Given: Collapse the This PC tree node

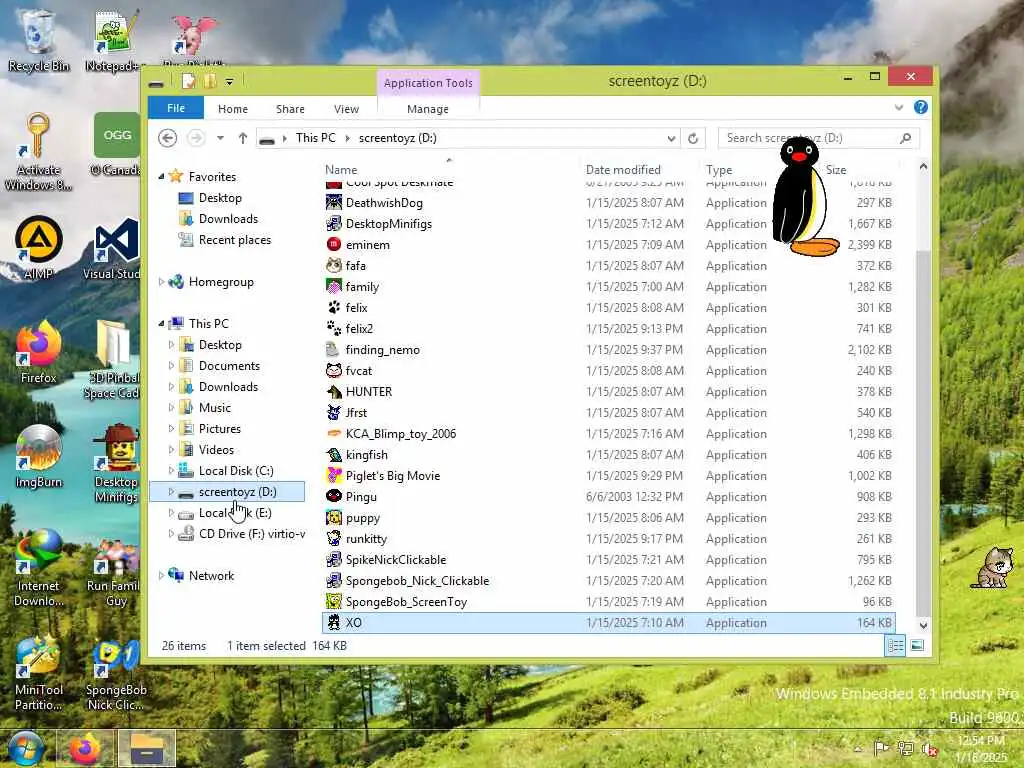Looking at the screenshot, I should pos(161,323).
